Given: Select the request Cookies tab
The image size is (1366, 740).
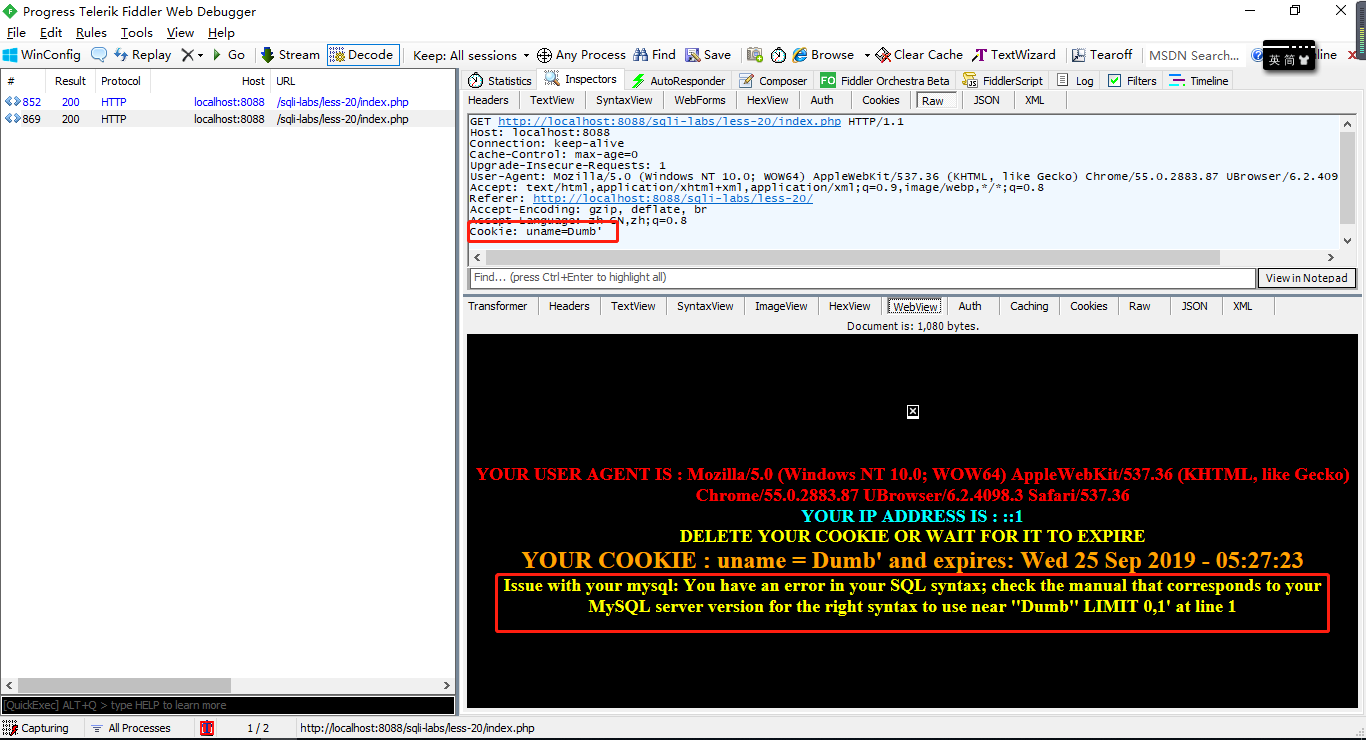Looking at the screenshot, I should pyautogui.click(x=880, y=100).
